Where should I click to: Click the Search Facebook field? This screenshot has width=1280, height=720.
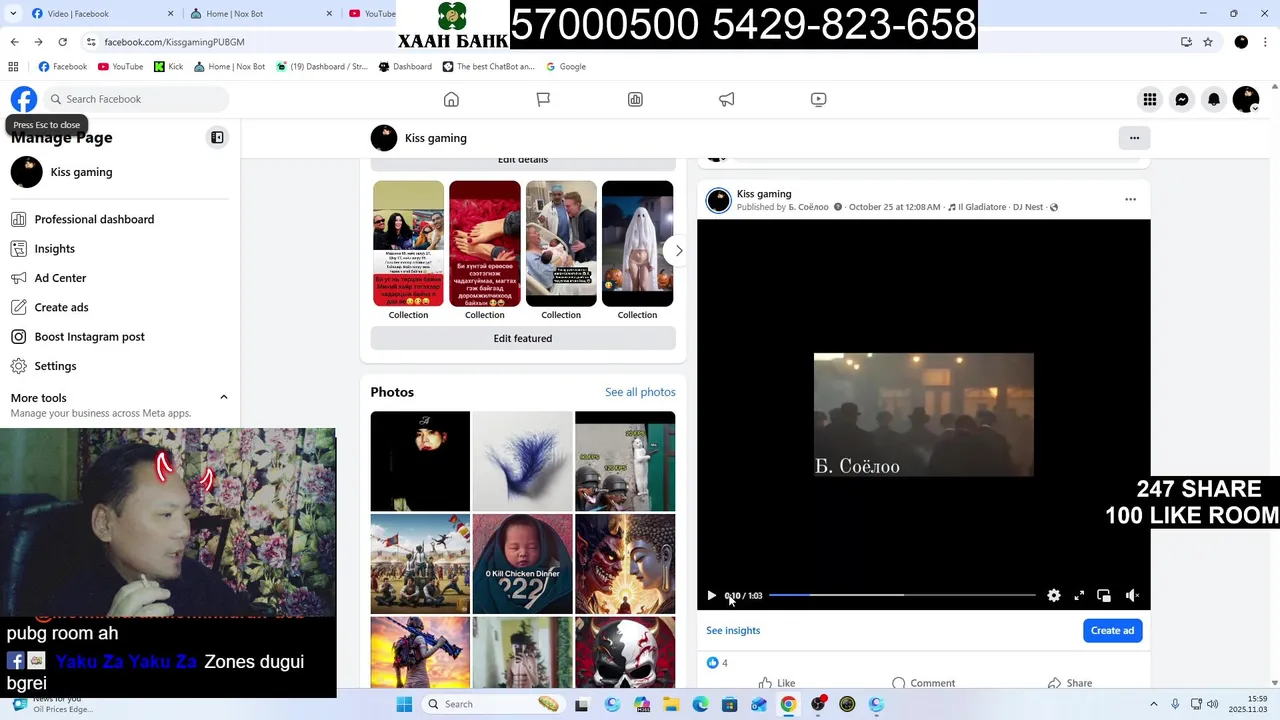point(135,99)
